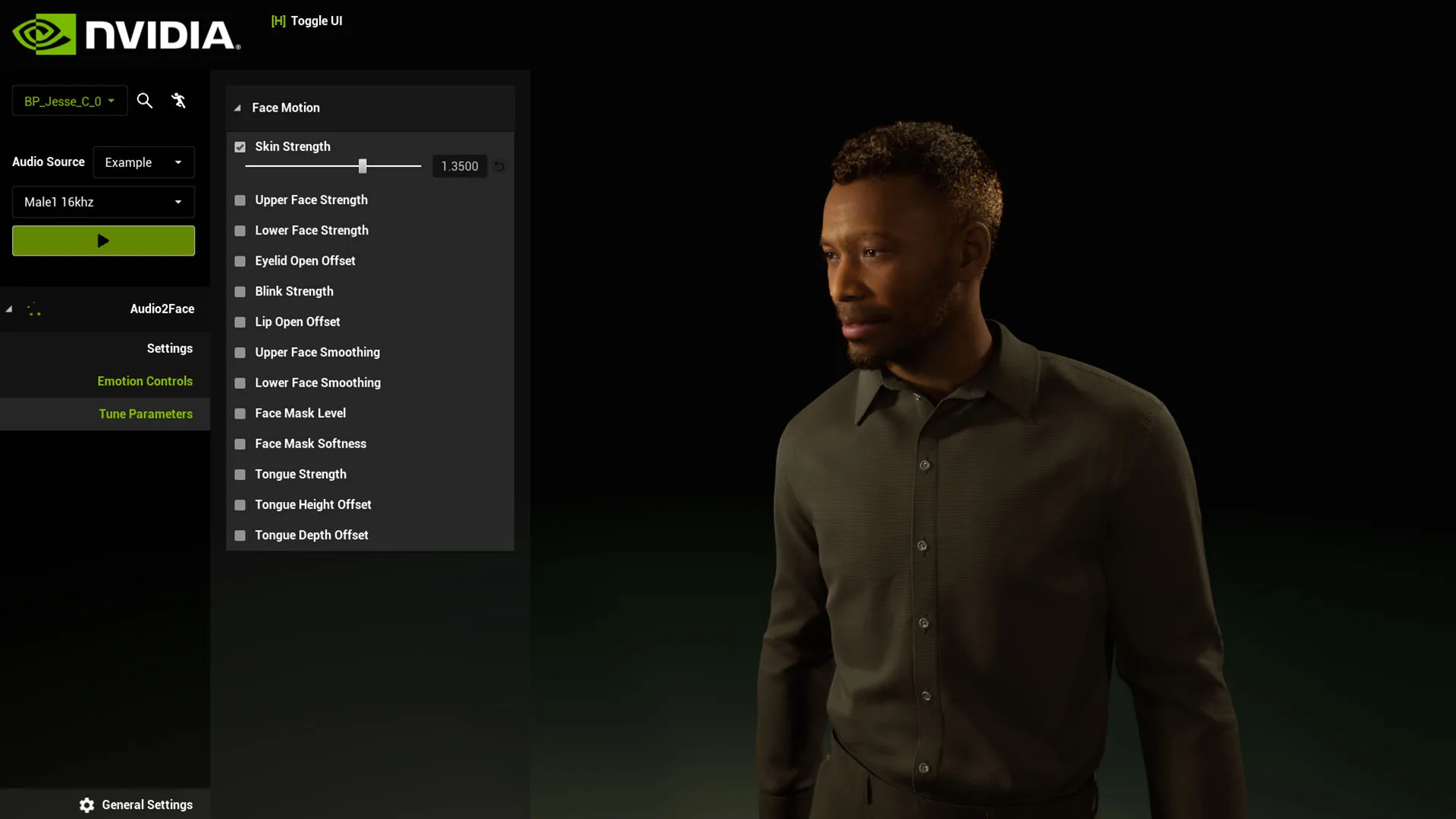Click the NVIDIA logo

pos(125,33)
